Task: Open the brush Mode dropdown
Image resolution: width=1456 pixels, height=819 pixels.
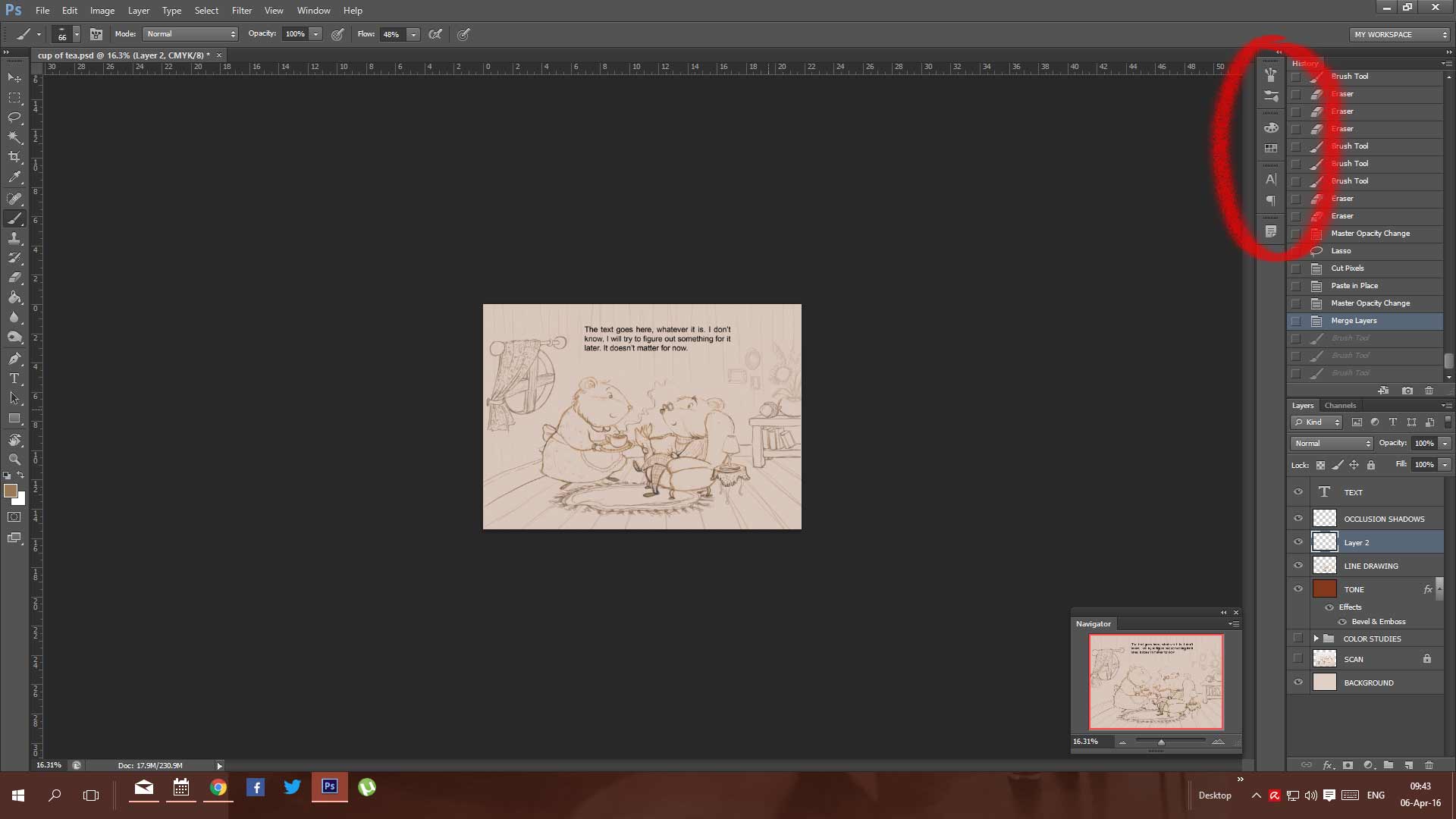Action: point(190,34)
